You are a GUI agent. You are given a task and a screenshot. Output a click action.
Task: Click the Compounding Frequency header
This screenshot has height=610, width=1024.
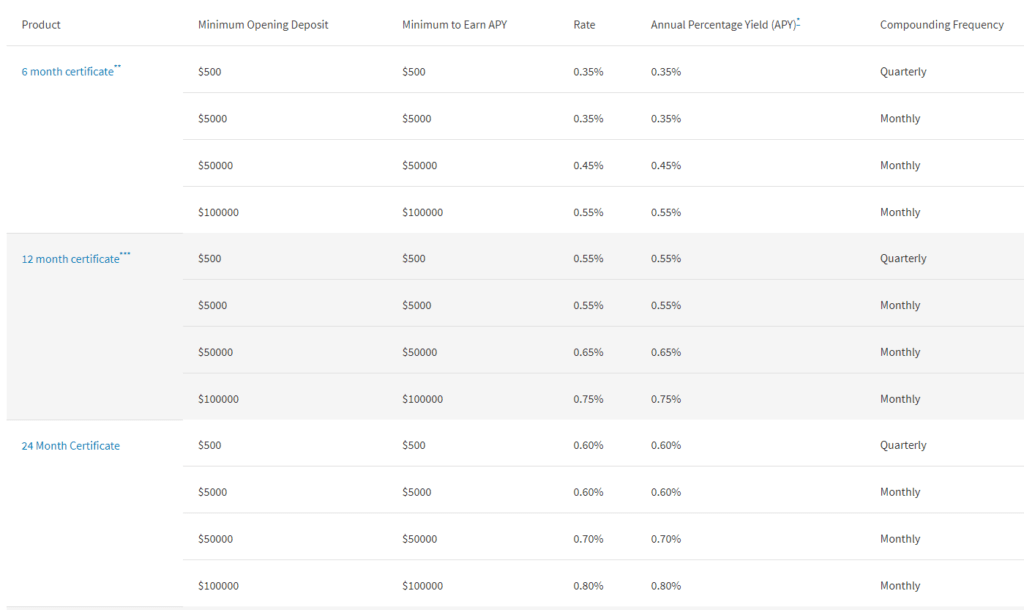pos(942,25)
